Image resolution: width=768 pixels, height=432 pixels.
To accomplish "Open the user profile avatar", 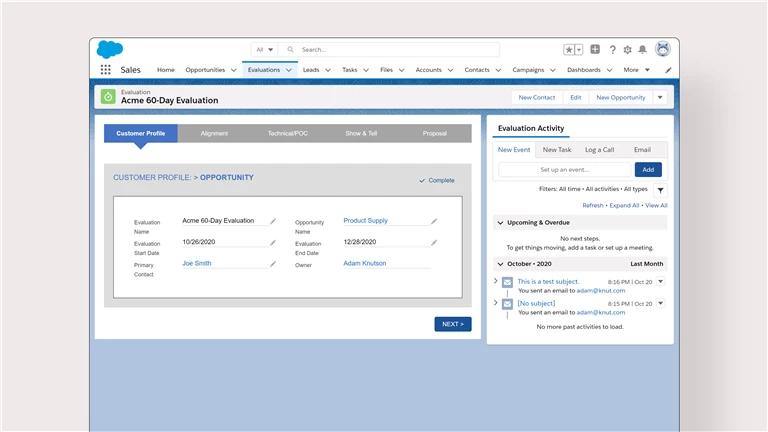I will (x=663, y=49).
